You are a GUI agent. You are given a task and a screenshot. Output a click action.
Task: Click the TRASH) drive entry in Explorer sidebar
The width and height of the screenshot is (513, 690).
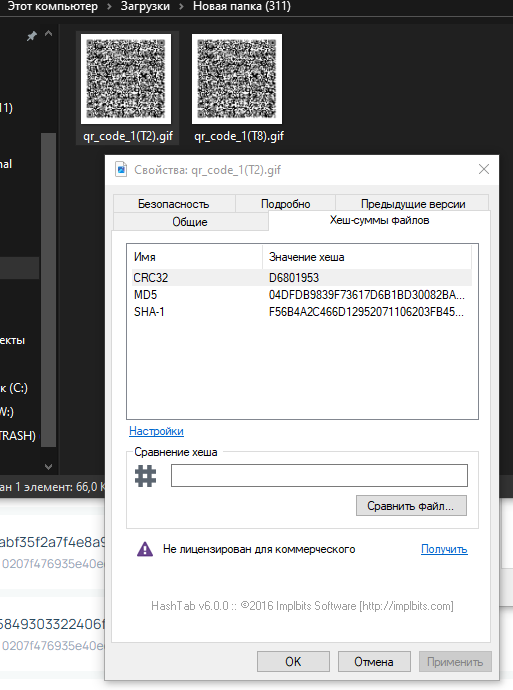18,436
